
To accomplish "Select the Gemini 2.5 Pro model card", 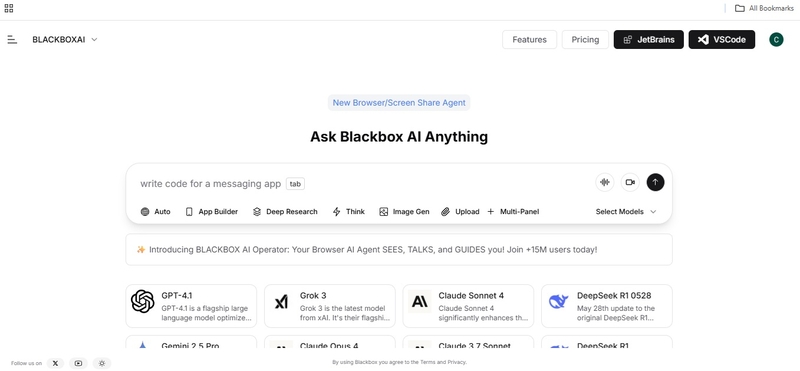I will pos(191,342).
